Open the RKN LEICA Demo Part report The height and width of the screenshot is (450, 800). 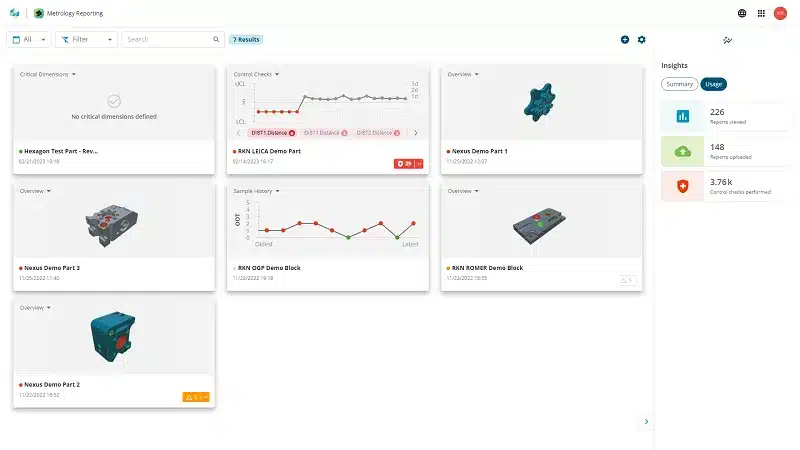coord(269,152)
